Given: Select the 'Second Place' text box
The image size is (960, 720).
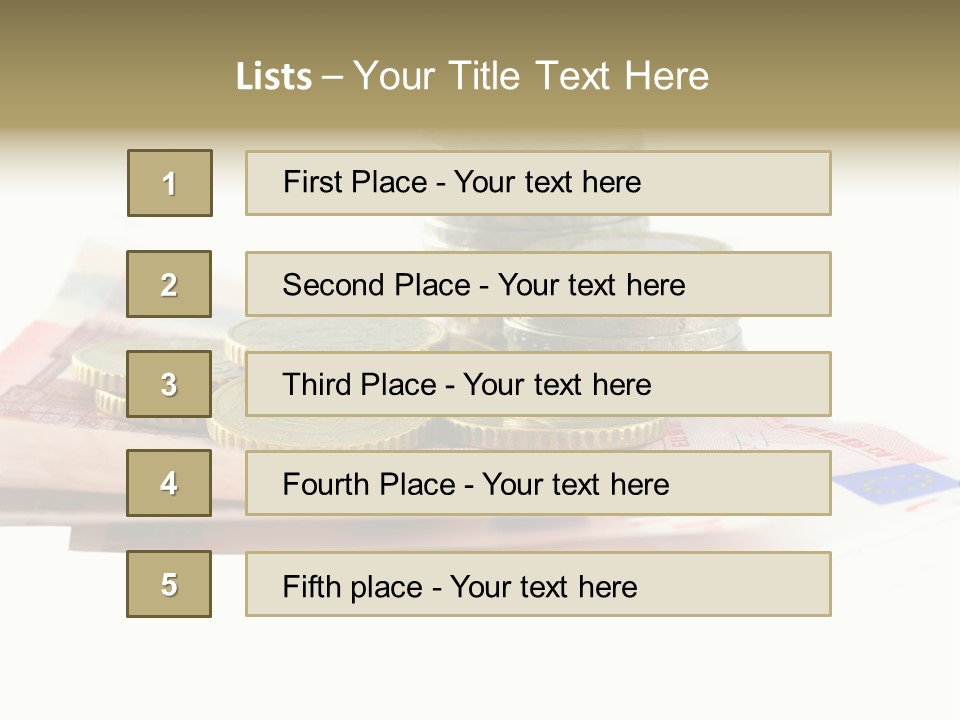Looking at the screenshot, I should (538, 284).
